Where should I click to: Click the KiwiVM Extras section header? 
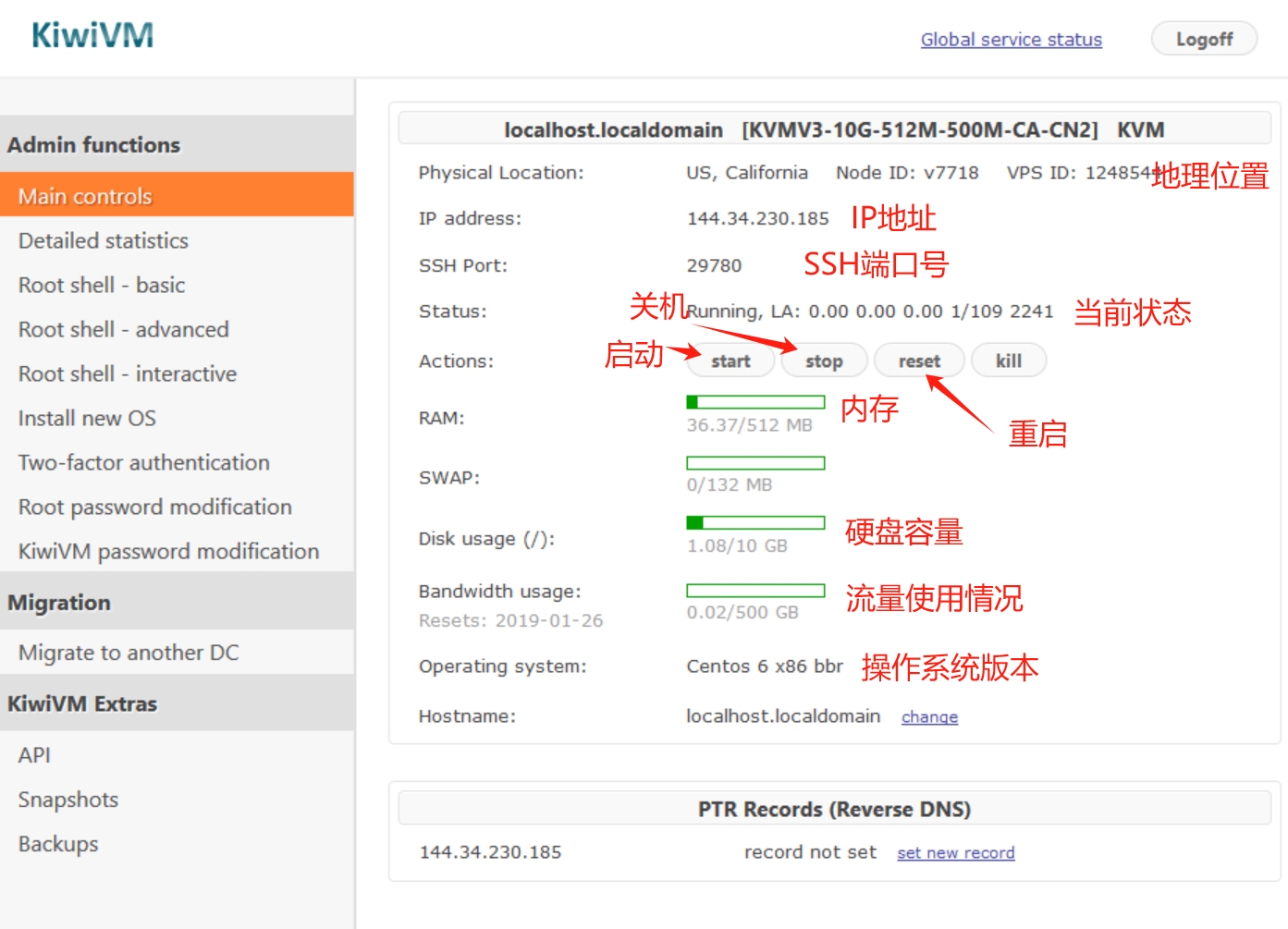[x=177, y=703]
